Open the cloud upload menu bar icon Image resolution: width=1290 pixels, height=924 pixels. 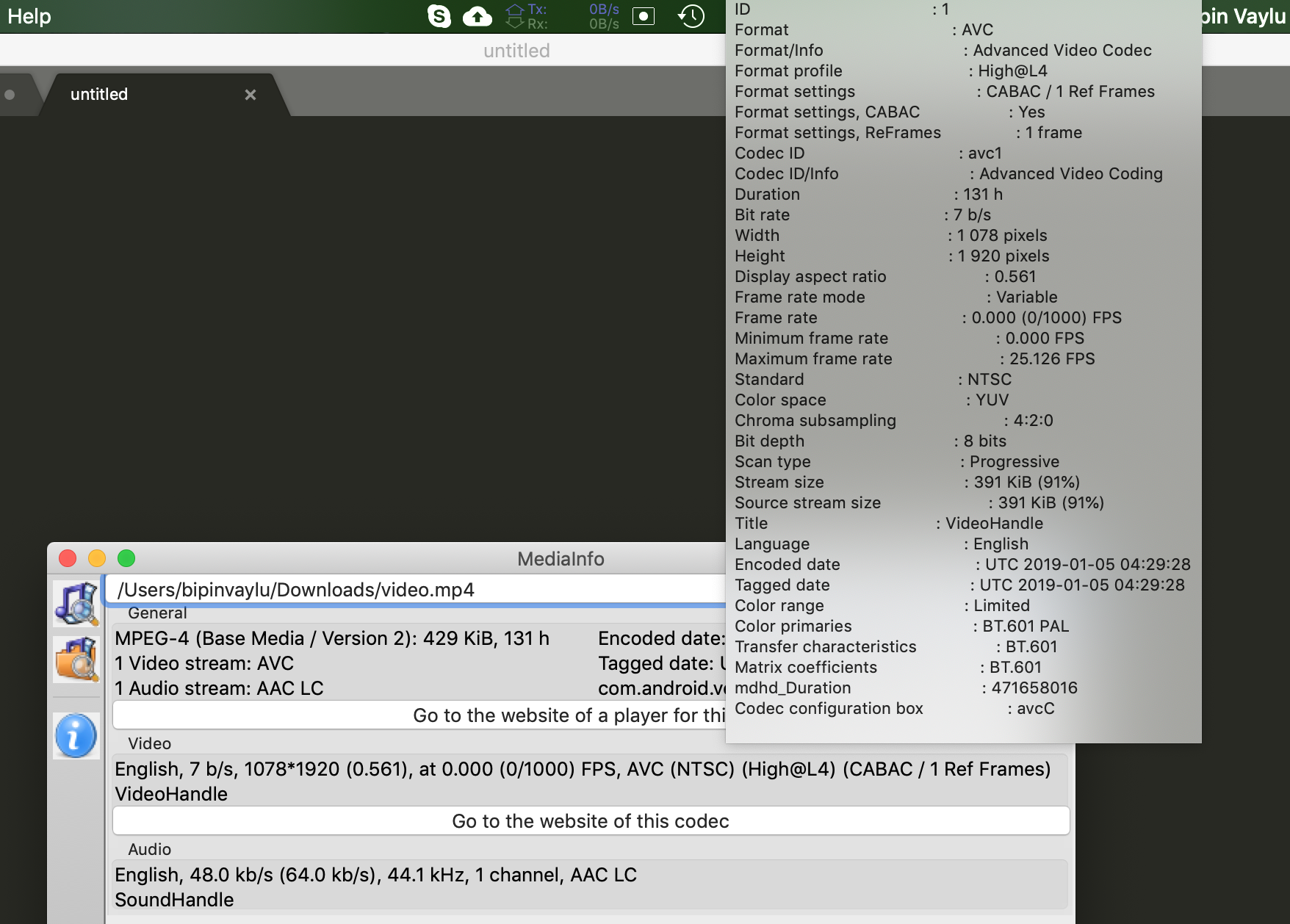(478, 16)
